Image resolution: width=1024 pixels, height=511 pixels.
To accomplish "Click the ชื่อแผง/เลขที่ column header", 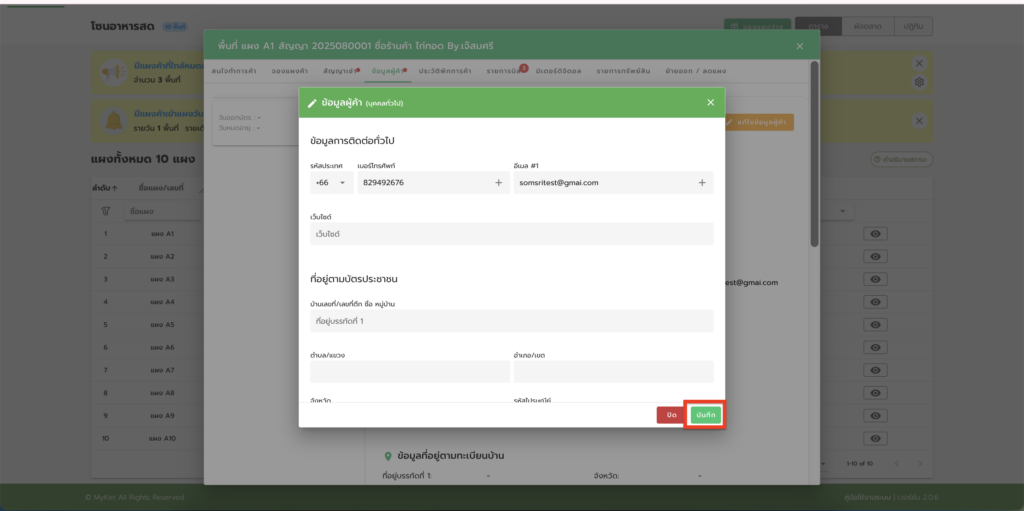I will 161,188.
